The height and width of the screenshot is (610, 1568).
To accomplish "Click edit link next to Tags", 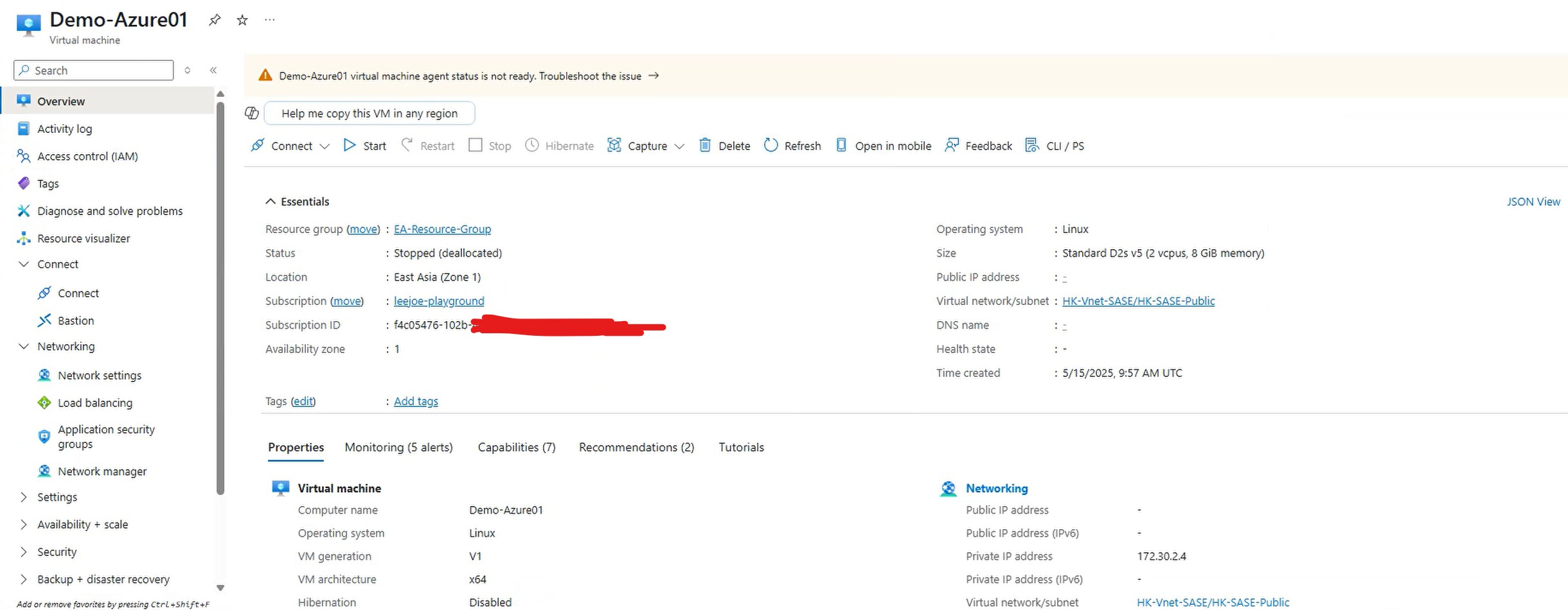I will click(303, 401).
